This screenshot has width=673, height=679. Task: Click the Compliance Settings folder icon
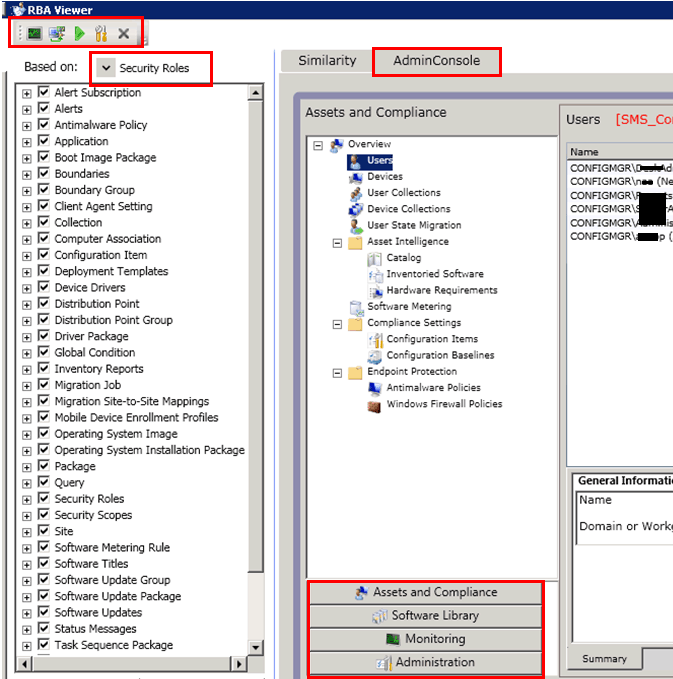[x=355, y=324]
